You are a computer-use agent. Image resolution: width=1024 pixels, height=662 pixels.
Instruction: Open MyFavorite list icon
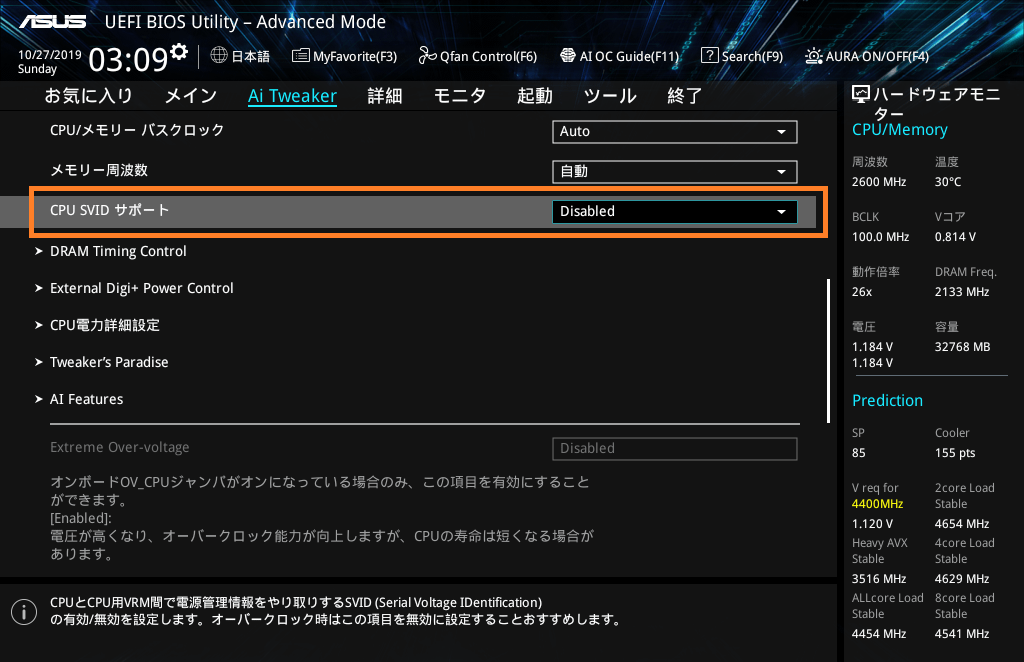[300, 55]
